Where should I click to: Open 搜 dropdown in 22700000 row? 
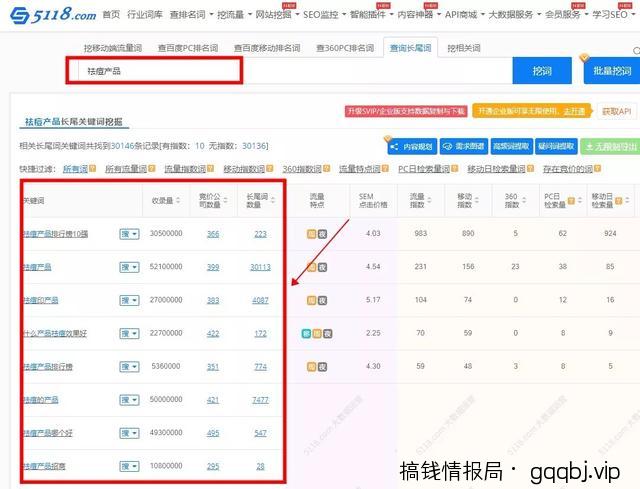click(129, 333)
